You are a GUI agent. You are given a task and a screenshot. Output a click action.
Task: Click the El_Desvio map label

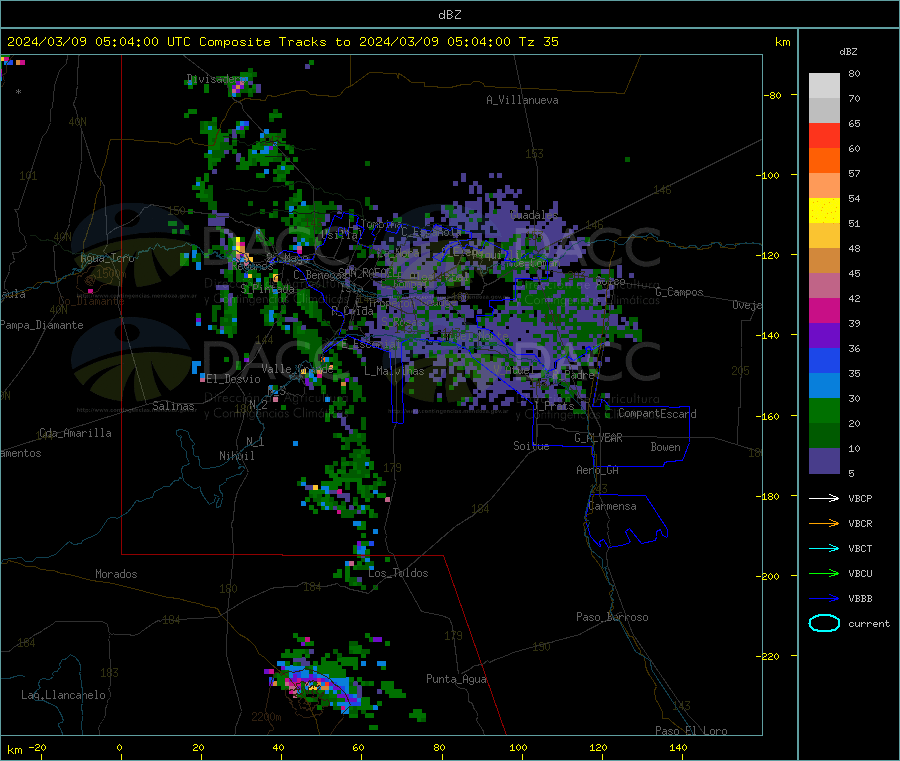(x=233, y=379)
